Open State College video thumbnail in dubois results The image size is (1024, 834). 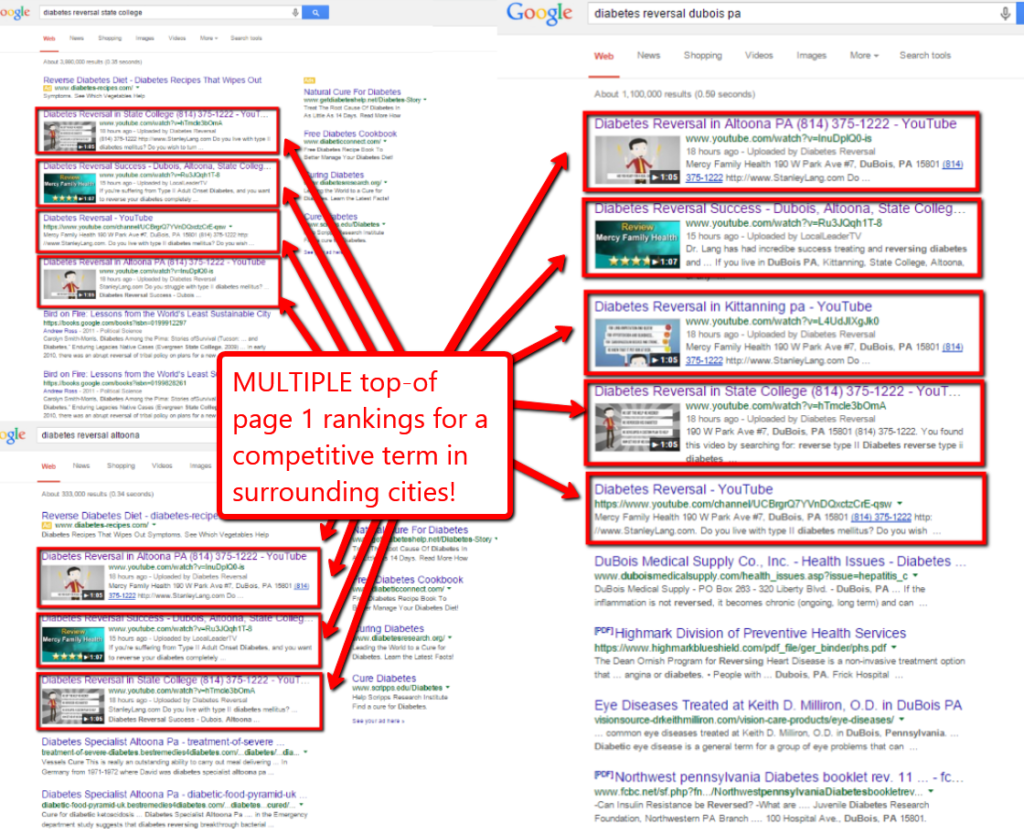(x=637, y=427)
